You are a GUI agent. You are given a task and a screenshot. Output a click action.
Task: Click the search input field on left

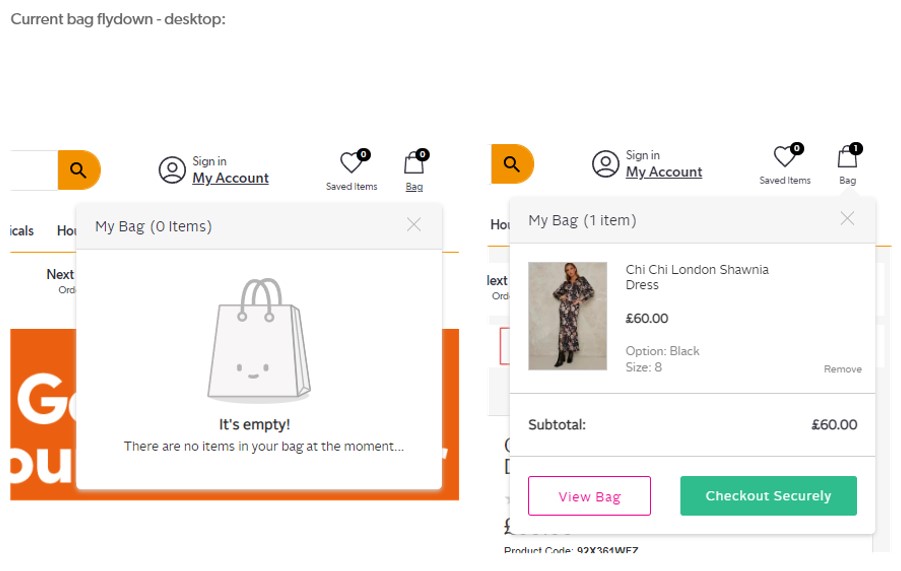coord(32,170)
